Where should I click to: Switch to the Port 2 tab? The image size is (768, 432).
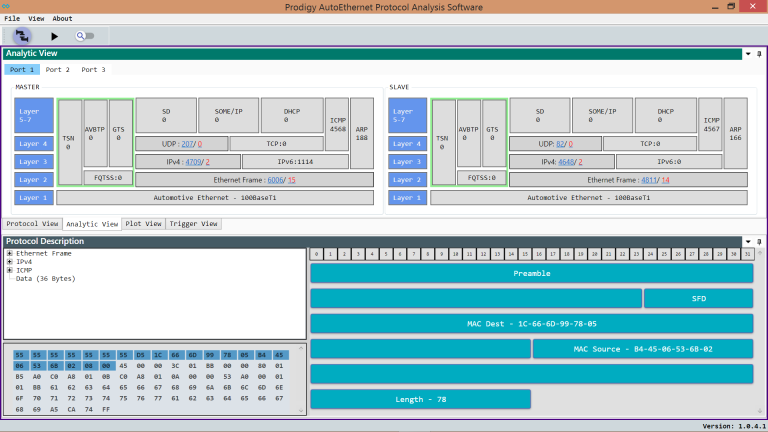pyautogui.click(x=57, y=70)
